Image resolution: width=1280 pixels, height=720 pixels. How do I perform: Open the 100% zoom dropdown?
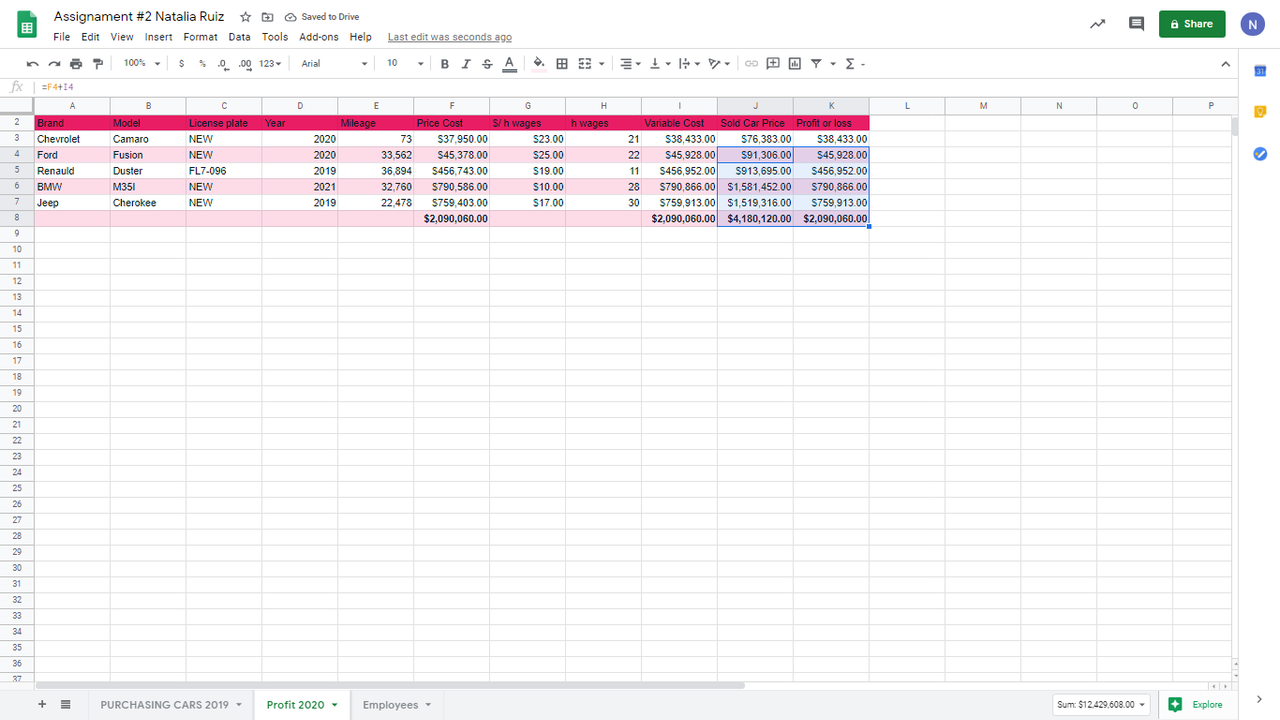141,63
